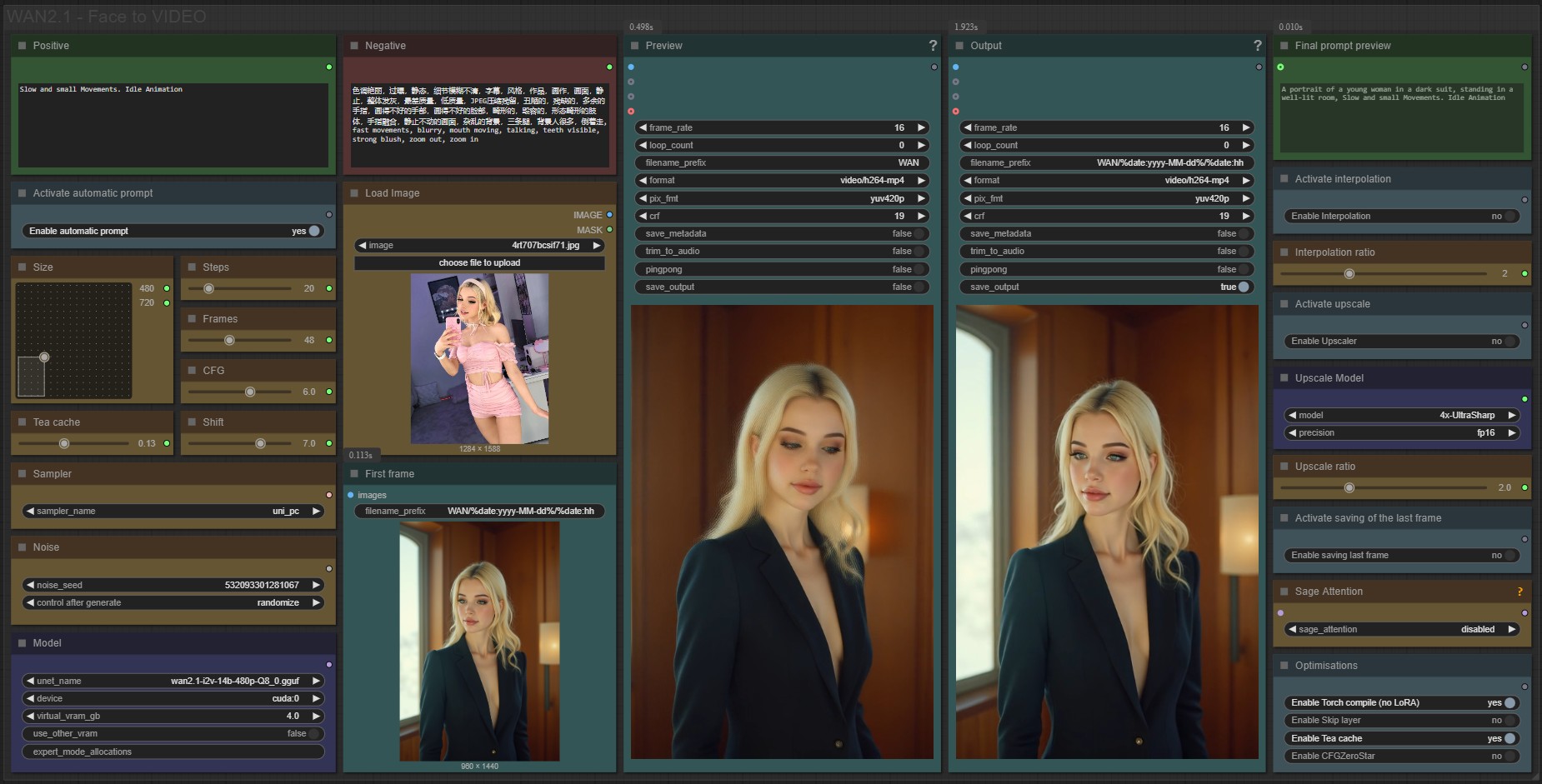The width and height of the screenshot is (1542, 784).
Task: Collapse the Preview node using its title dot
Action: (x=635, y=46)
